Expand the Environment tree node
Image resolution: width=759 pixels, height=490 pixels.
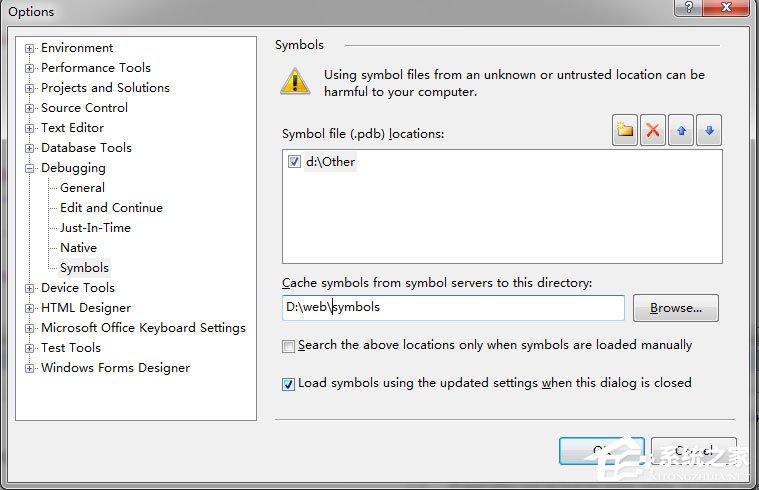pos(30,48)
